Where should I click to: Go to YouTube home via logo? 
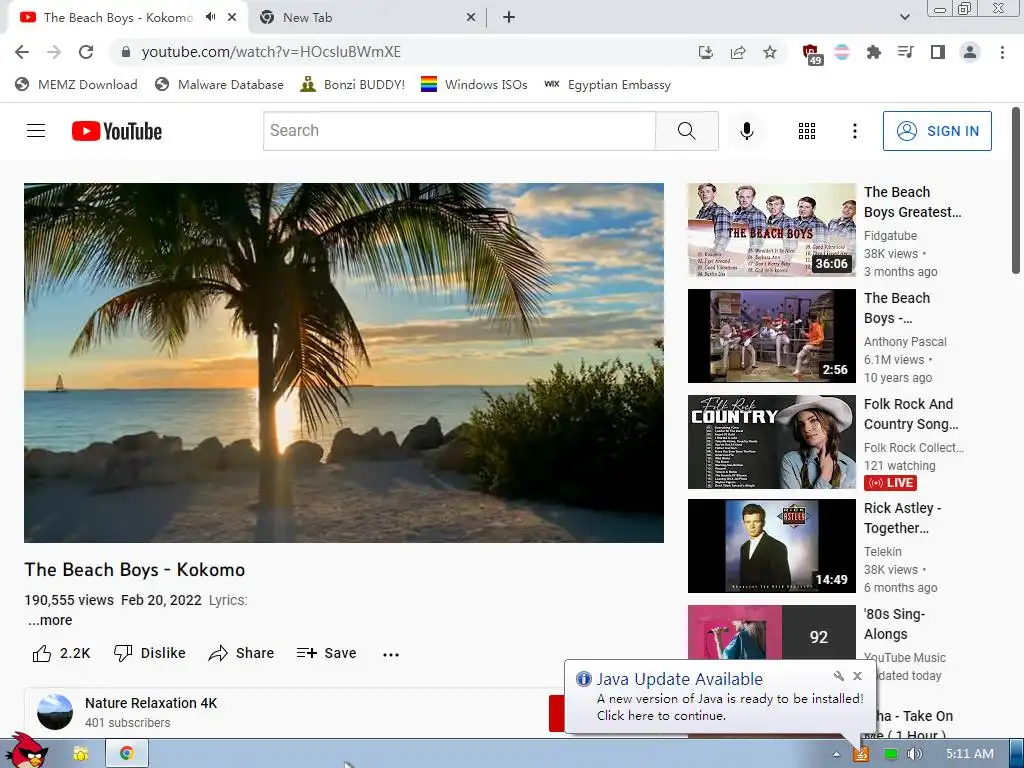coord(117,131)
